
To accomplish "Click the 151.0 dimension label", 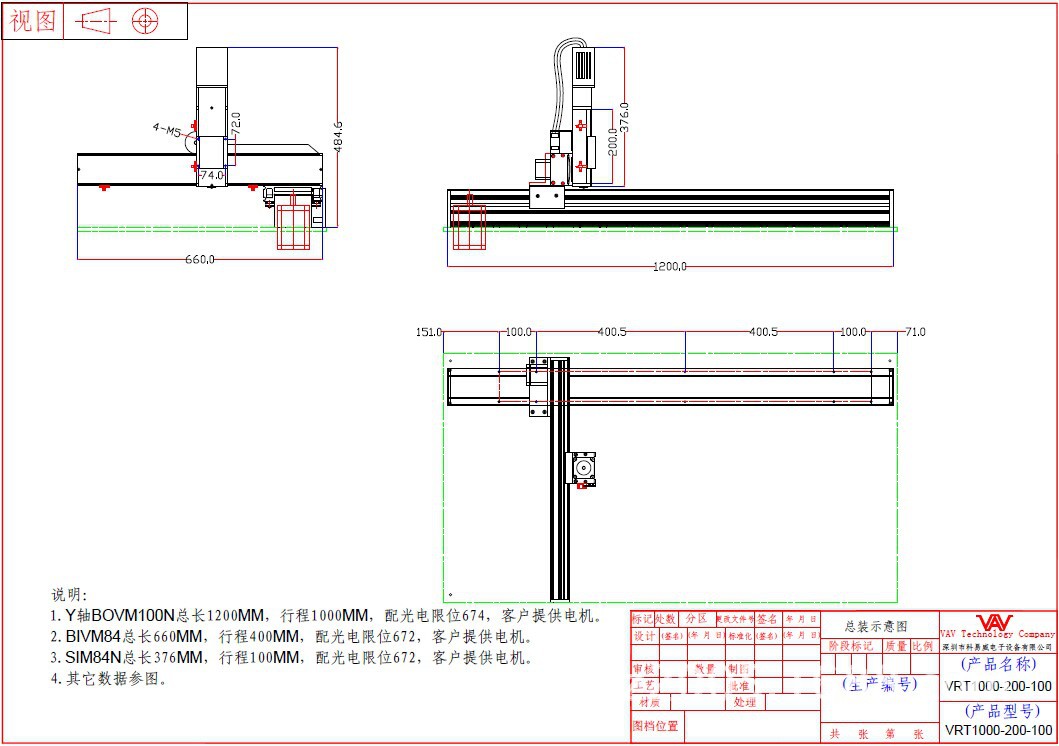I will pos(429,332).
